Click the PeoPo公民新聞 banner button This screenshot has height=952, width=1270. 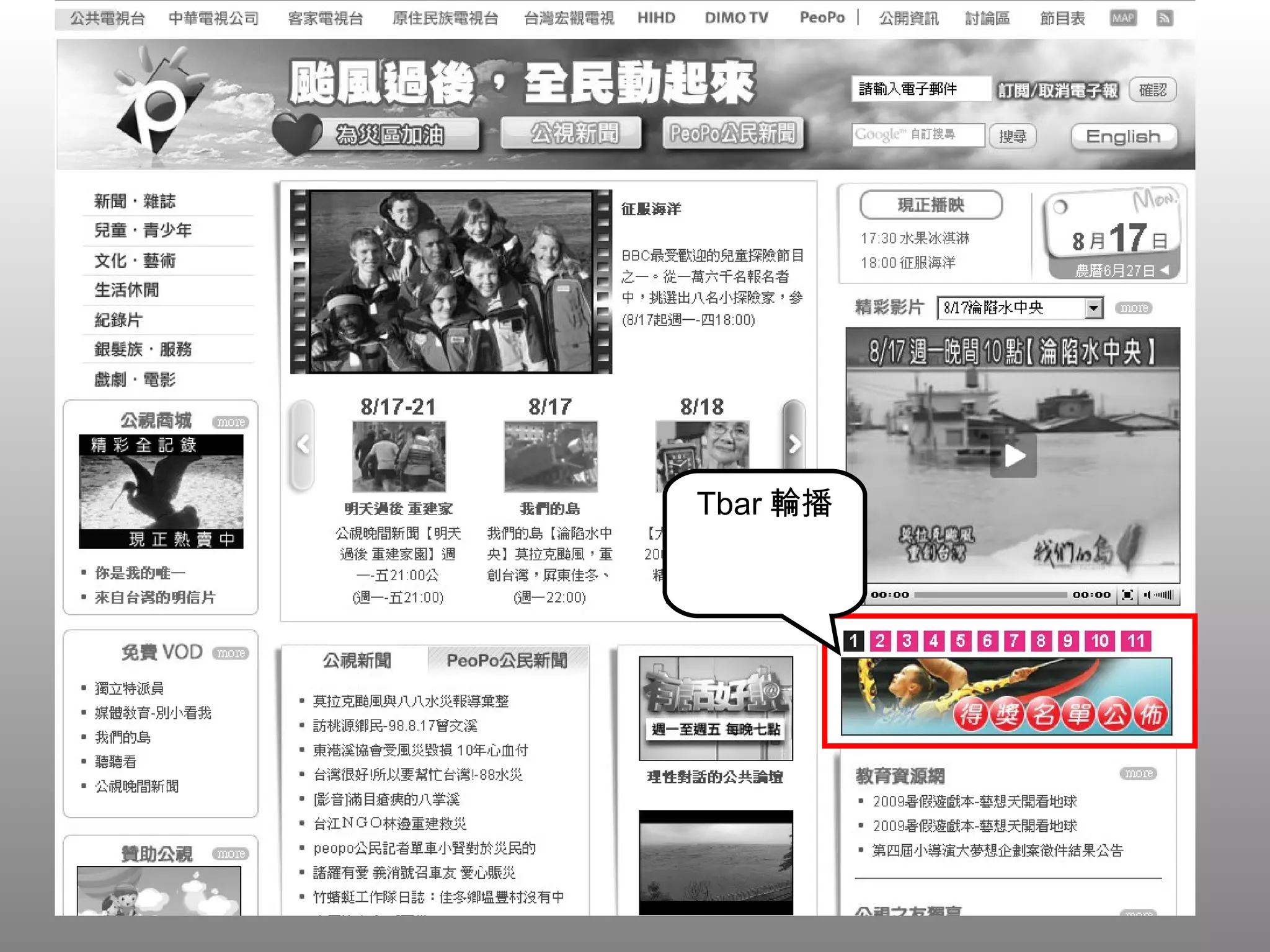(x=733, y=133)
